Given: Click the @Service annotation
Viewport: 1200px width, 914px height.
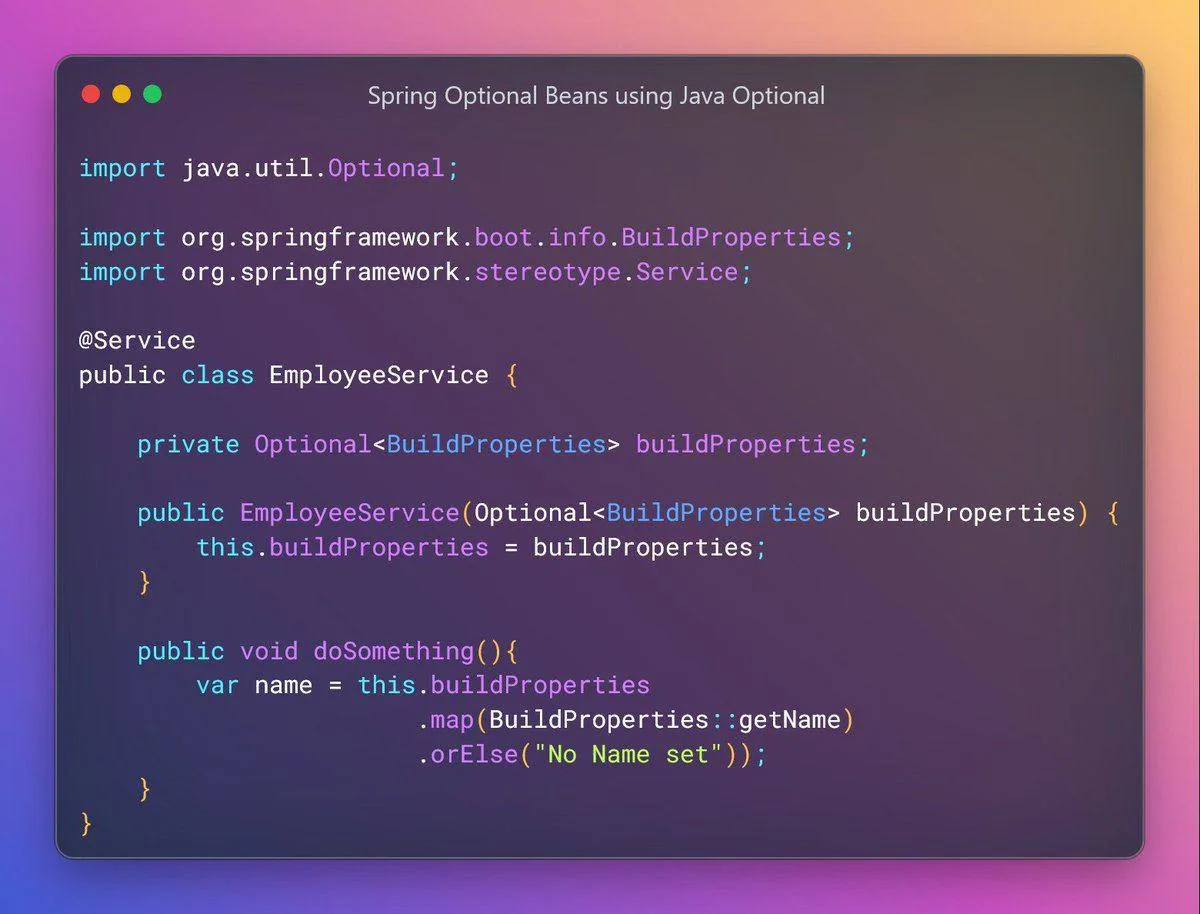Looking at the screenshot, I should pos(137,341).
